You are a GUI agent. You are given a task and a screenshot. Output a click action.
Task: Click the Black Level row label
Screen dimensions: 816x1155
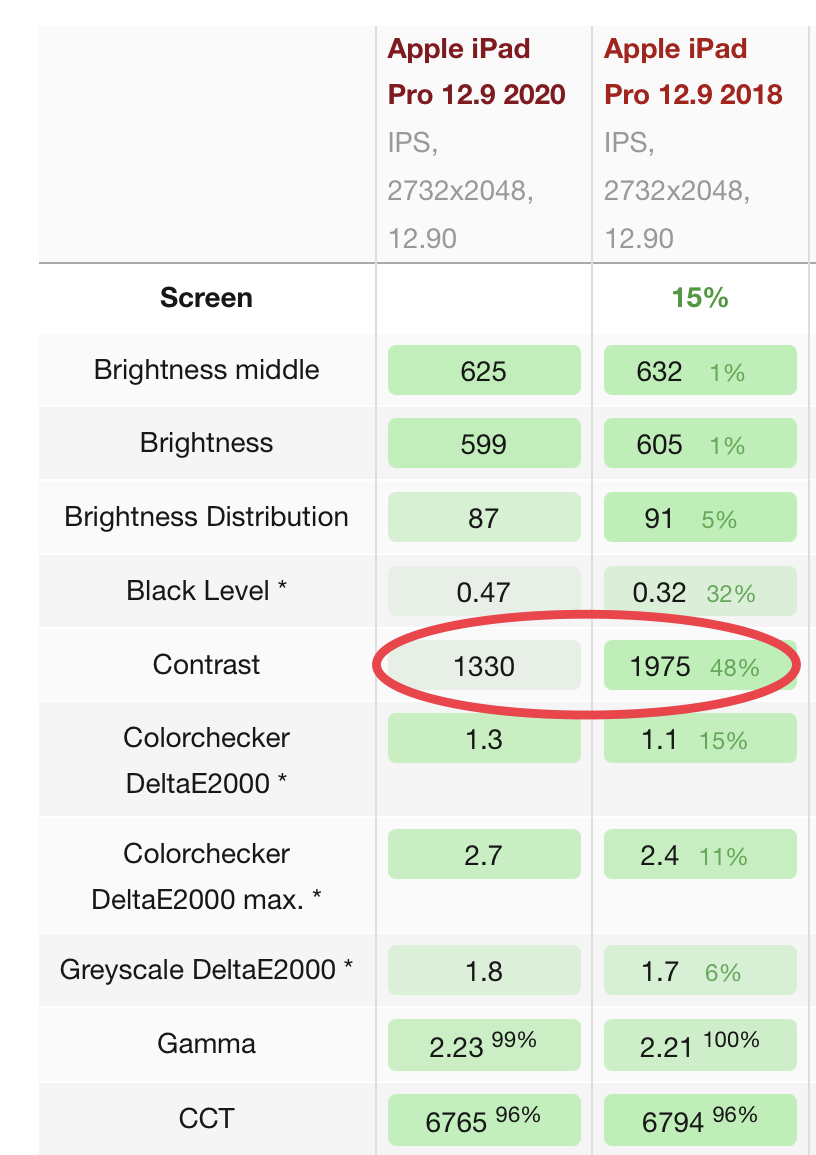tap(206, 590)
